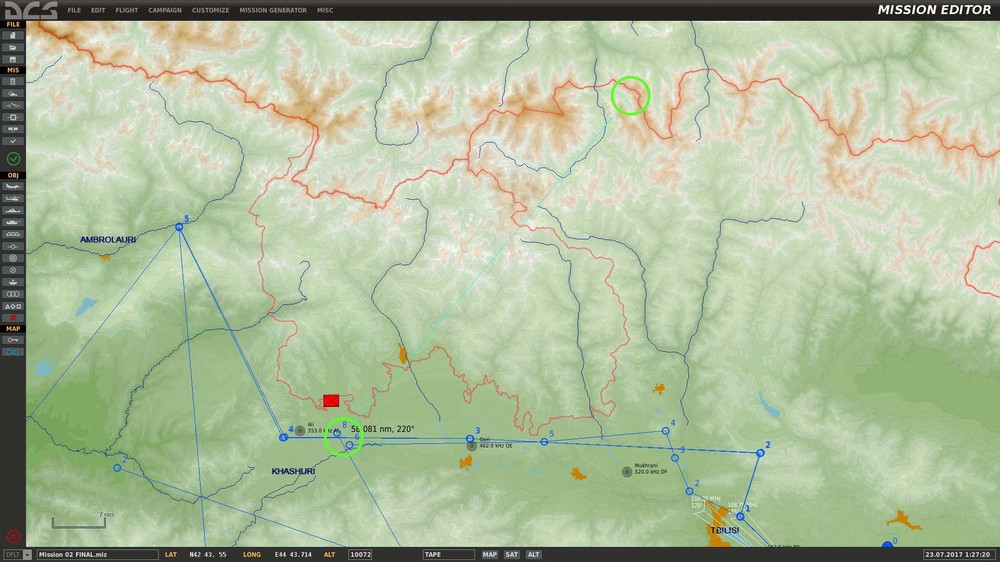
Task: Open the MISC menu
Action: tap(325, 10)
